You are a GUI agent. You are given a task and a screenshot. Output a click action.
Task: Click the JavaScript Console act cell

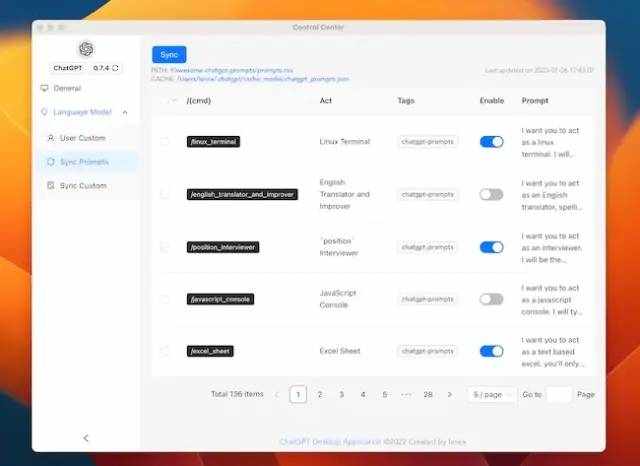point(338,299)
